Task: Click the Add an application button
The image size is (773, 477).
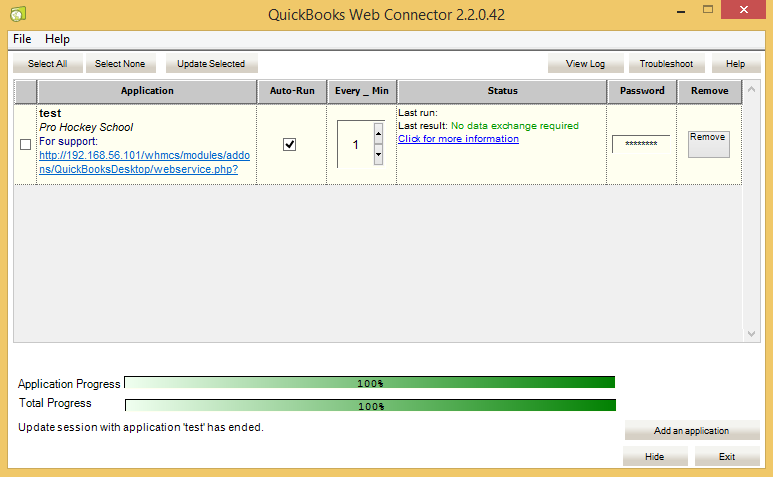Action: [x=692, y=430]
